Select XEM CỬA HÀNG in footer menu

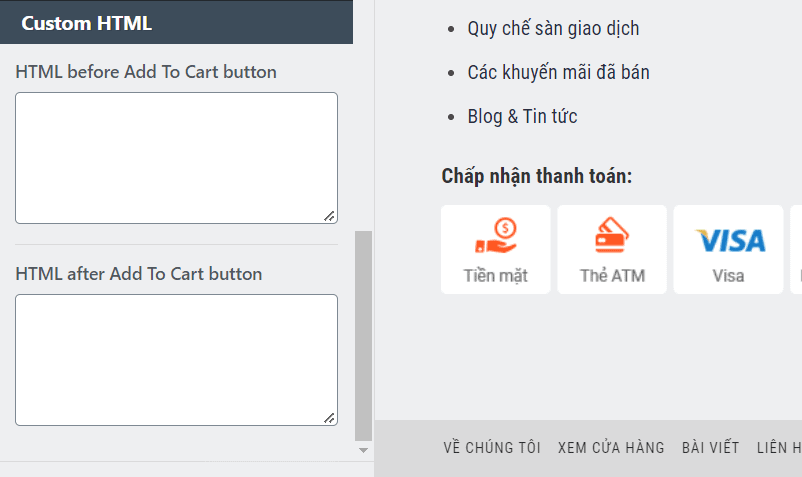coord(611,448)
